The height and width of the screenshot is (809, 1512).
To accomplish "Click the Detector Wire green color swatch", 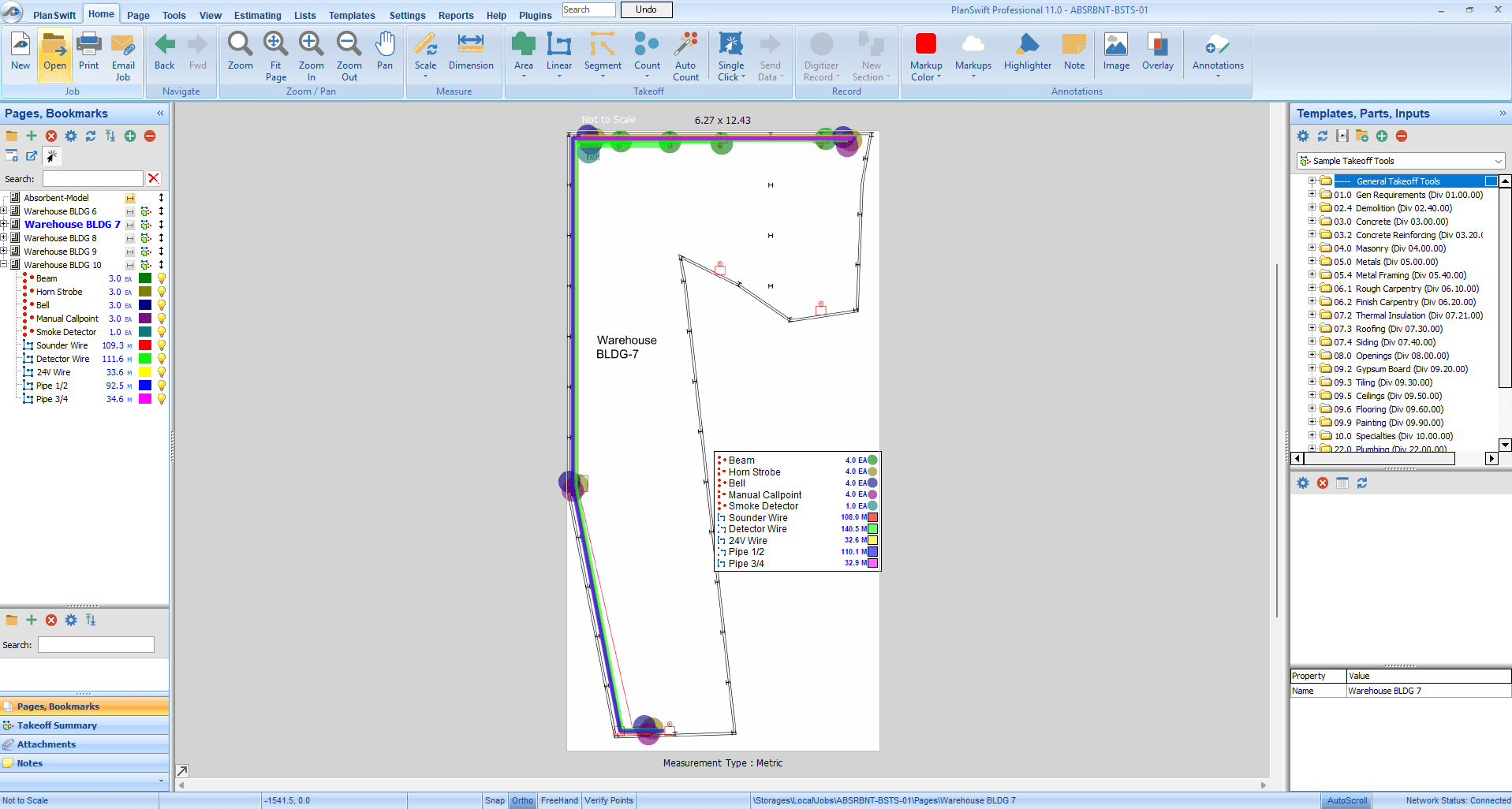I will point(145,359).
